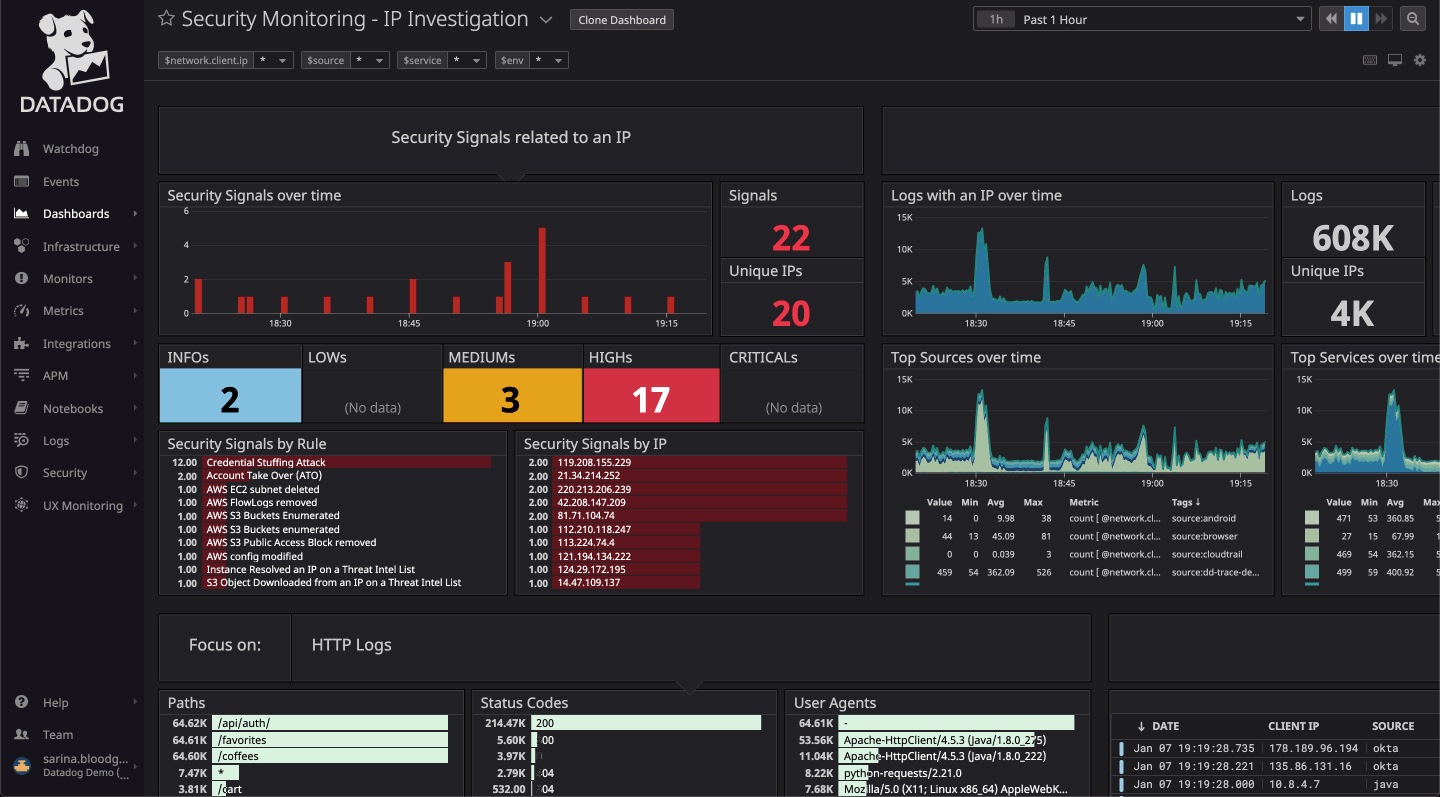The height and width of the screenshot is (797, 1440).
Task: Star the Security Monitoring dashboard
Action: (x=164, y=18)
